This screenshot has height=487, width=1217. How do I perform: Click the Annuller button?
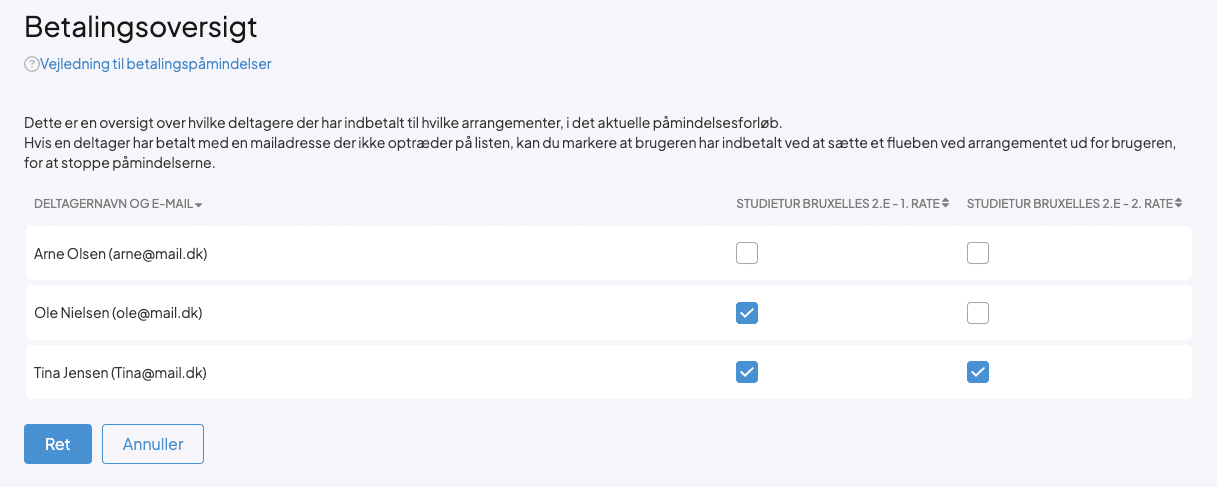(x=153, y=444)
